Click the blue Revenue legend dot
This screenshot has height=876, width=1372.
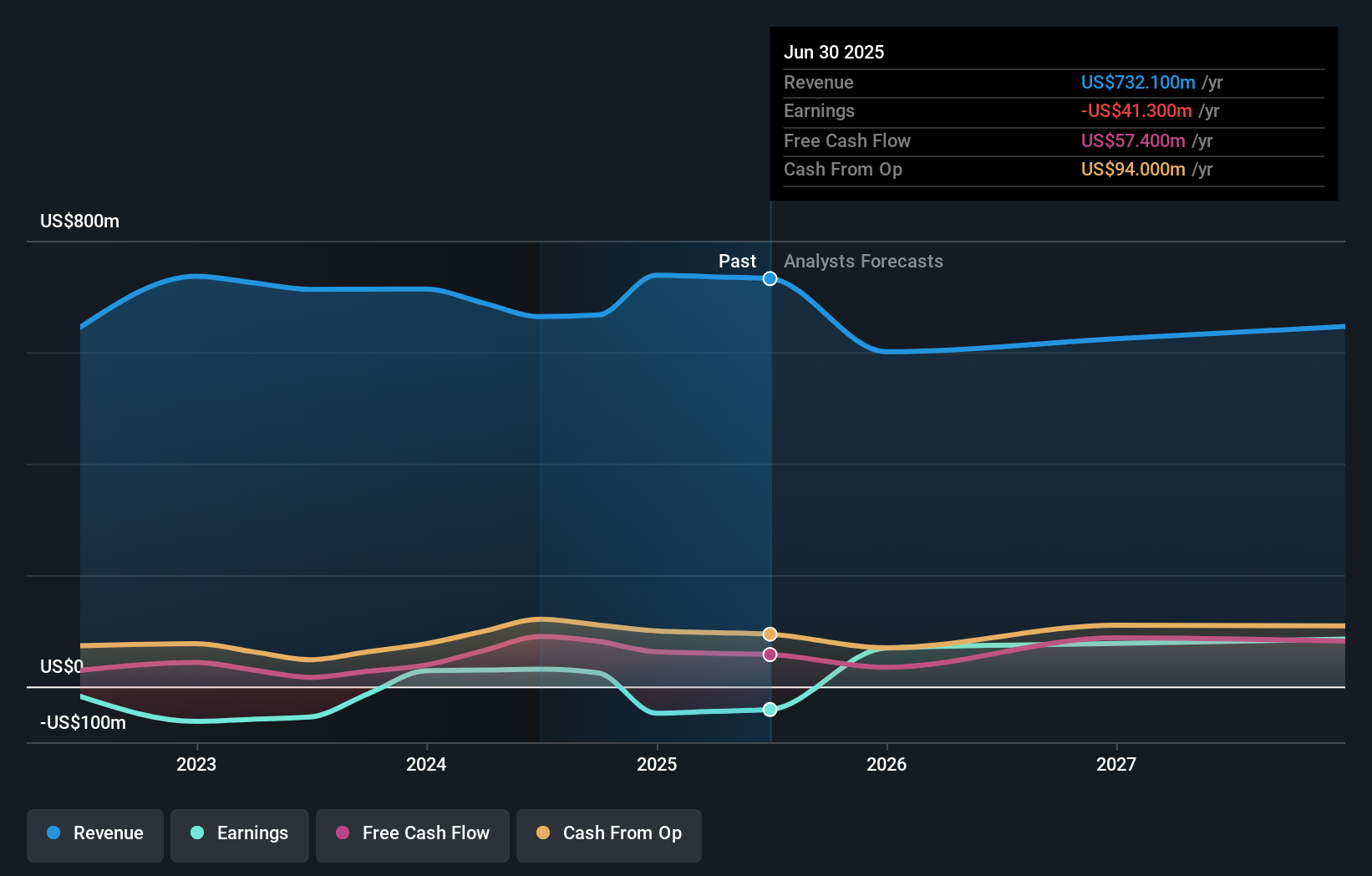pos(53,833)
